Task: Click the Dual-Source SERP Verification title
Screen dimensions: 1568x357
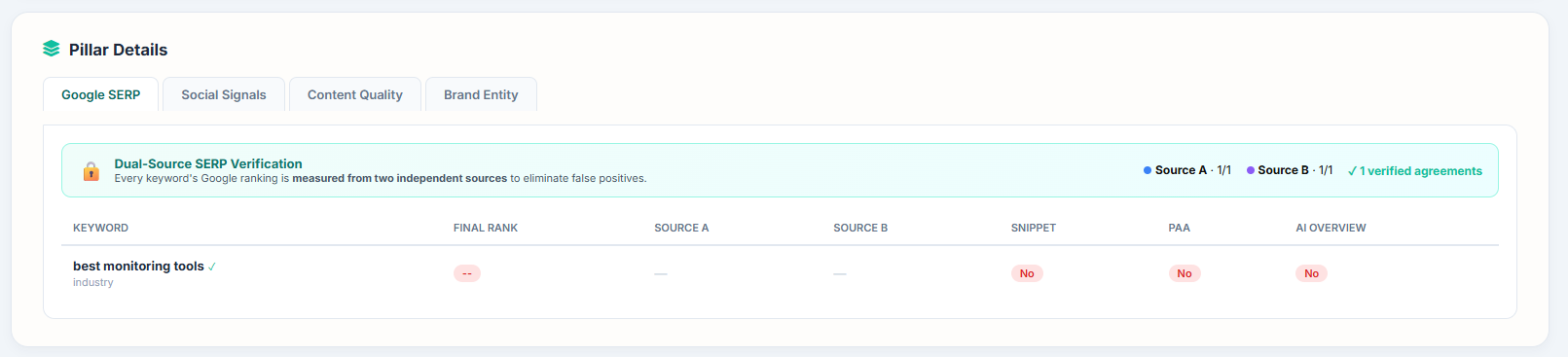Action: tap(208, 163)
